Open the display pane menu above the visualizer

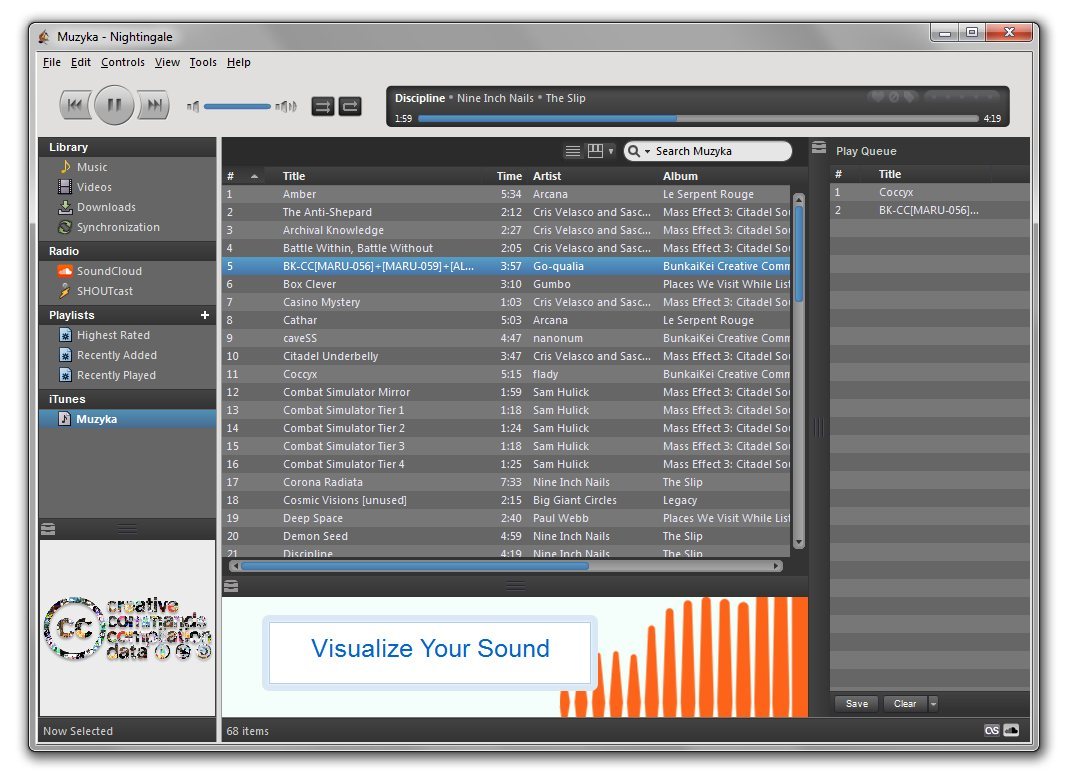pos(231,586)
